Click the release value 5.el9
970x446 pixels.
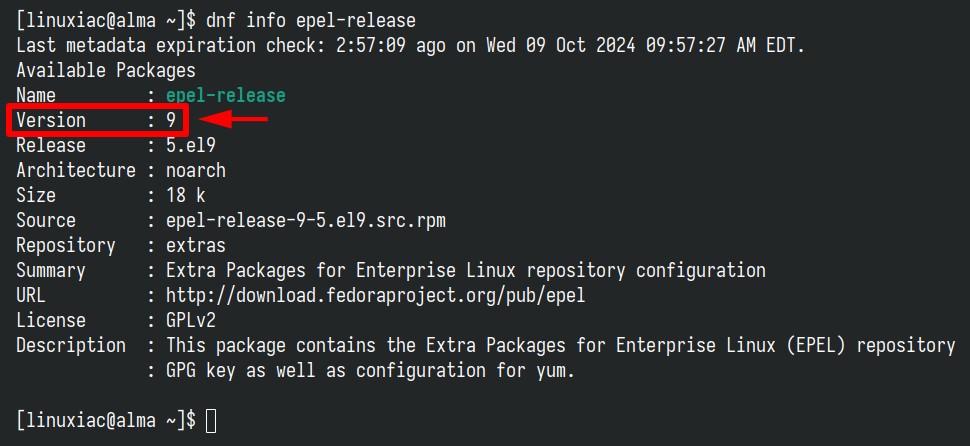(x=191, y=145)
